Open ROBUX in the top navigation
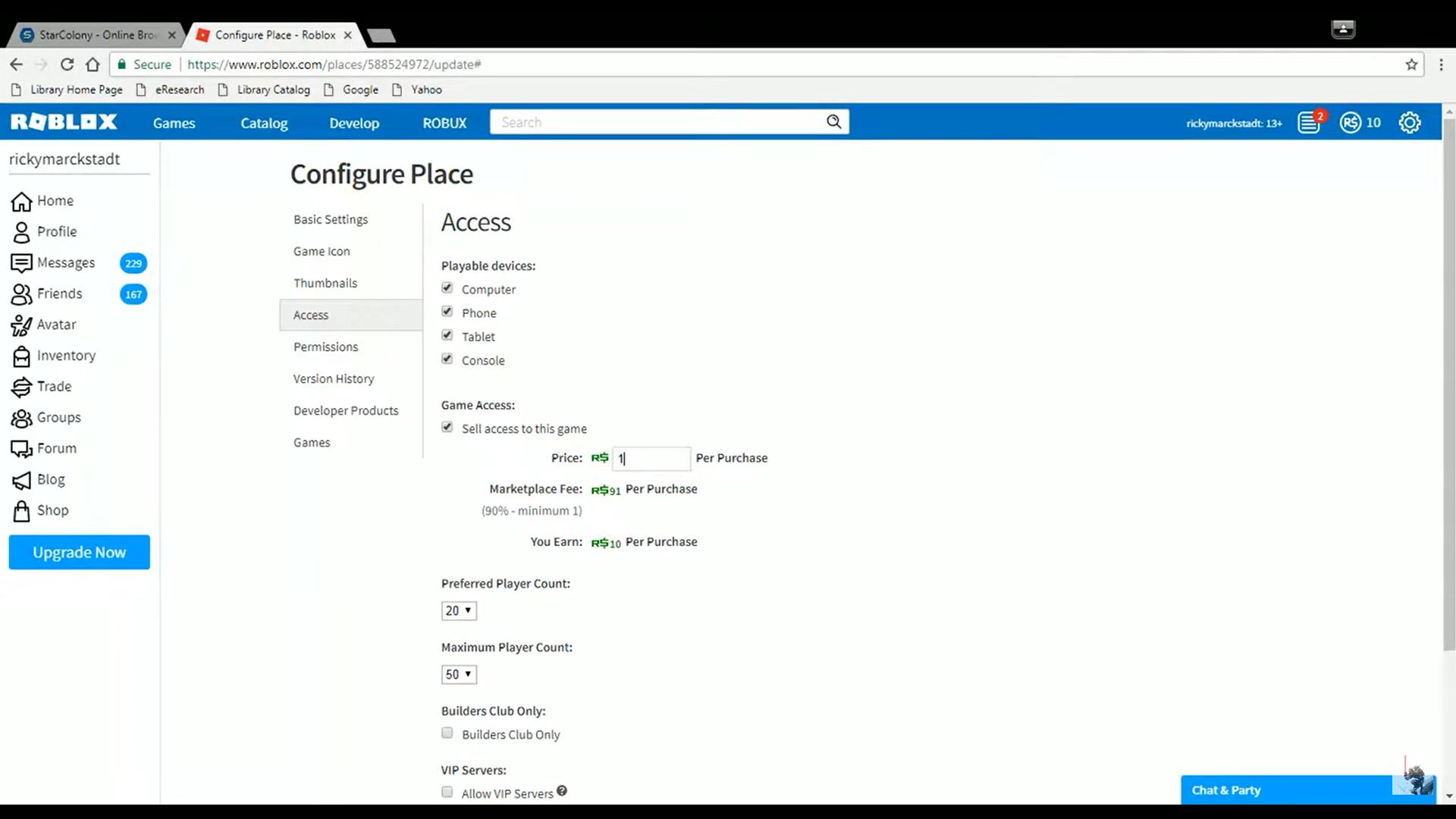Image resolution: width=1456 pixels, height=819 pixels. [444, 123]
